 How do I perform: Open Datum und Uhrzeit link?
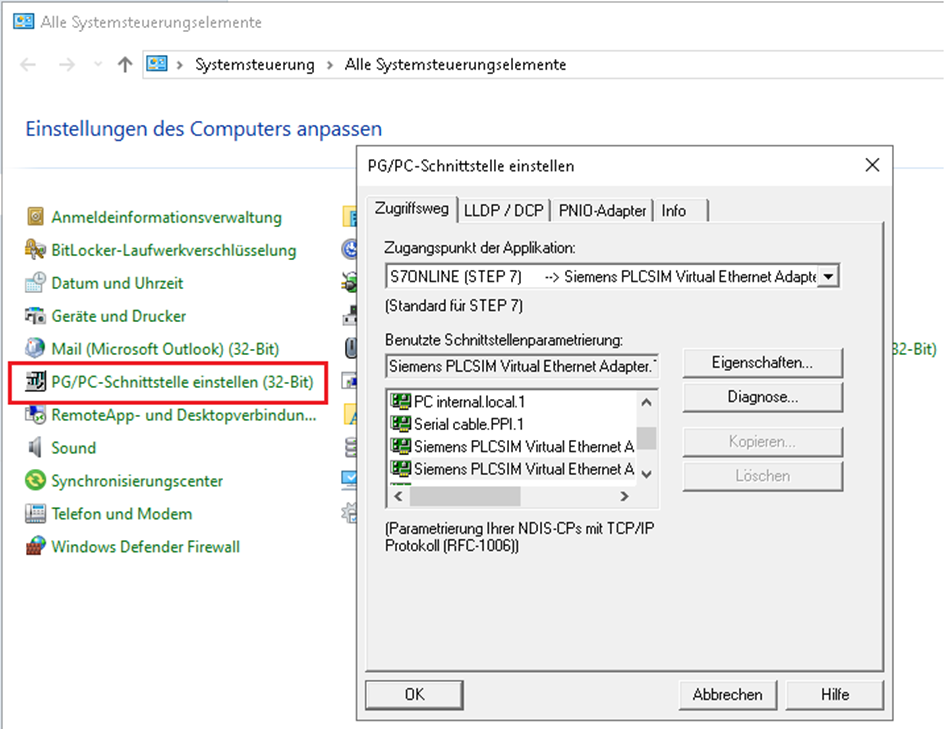click(x=117, y=283)
